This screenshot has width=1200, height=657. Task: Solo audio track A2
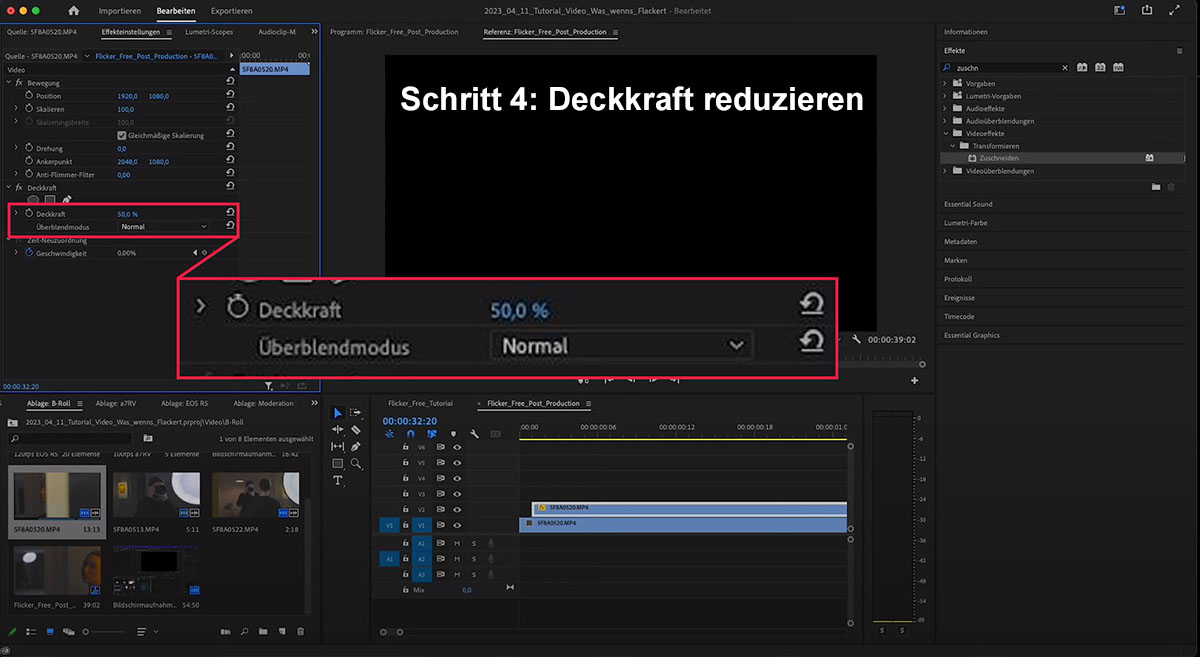473,559
